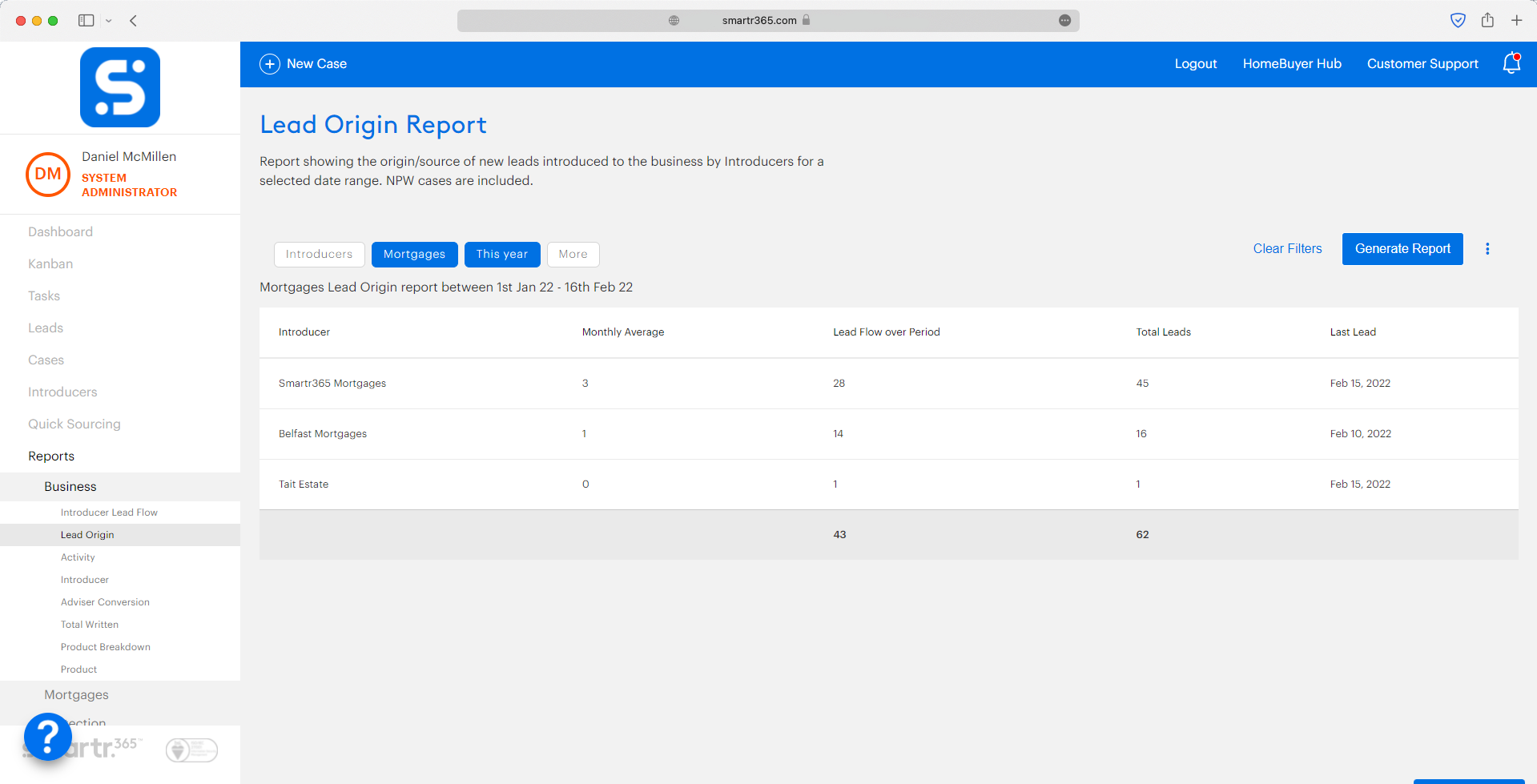Sort by Total Leads column header
The width and height of the screenshot is (1537, 784).
pyautogui.click(x=1163, y=332)
